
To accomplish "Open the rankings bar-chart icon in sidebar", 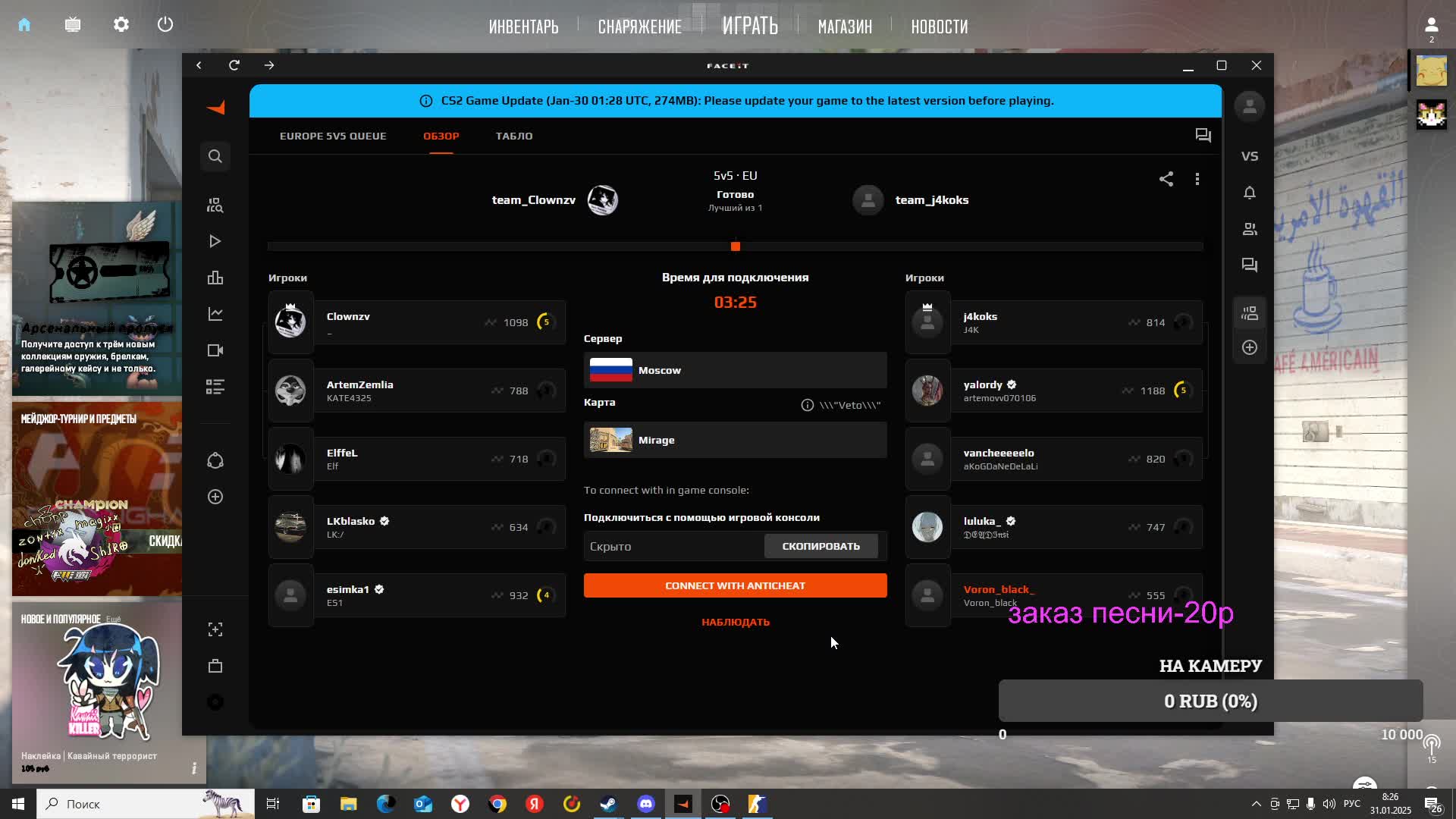I will [215, 278].
